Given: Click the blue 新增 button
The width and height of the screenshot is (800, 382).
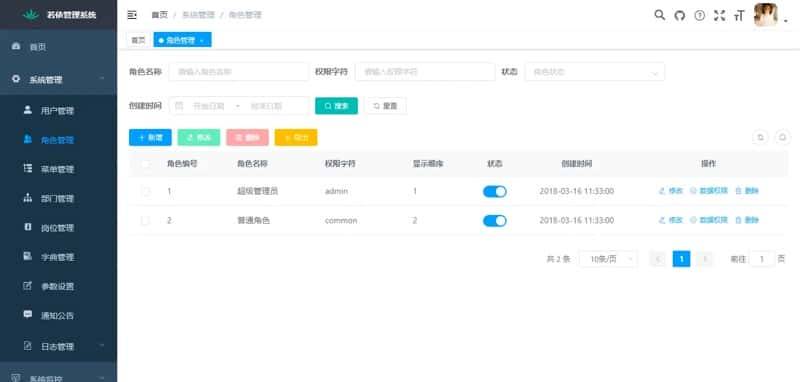Looking at the screenshot, I should [x=150, y=137].
